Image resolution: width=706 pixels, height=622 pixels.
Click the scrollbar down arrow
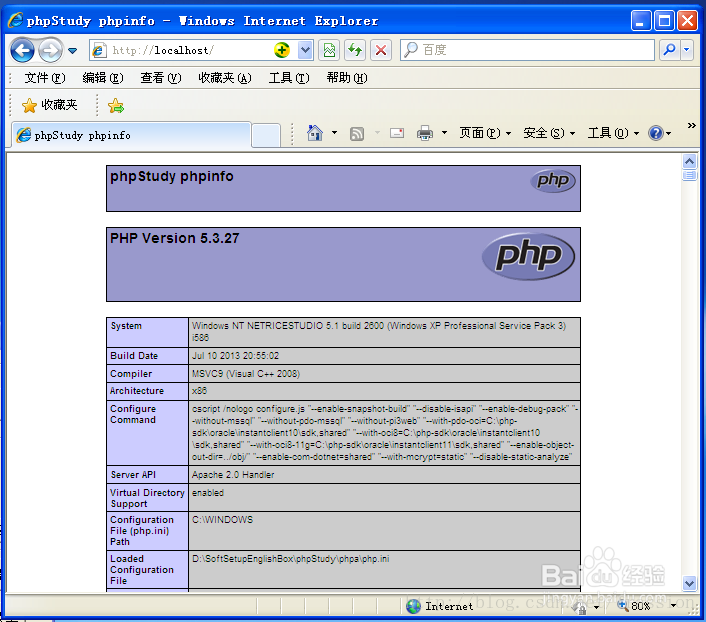pyautogui.click(x=689, y=583)
